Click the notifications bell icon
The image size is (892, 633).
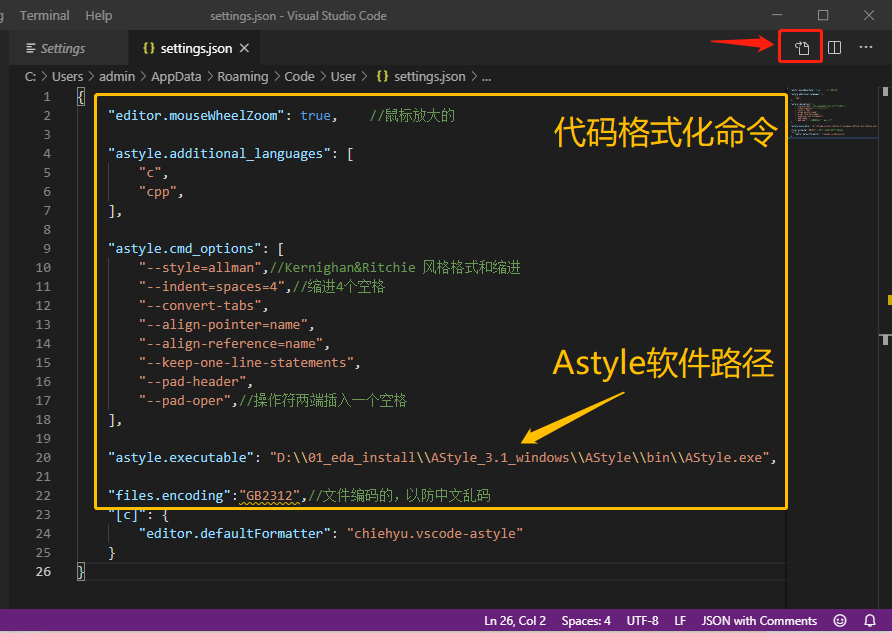pyautogui.click(x=868, y=620)
